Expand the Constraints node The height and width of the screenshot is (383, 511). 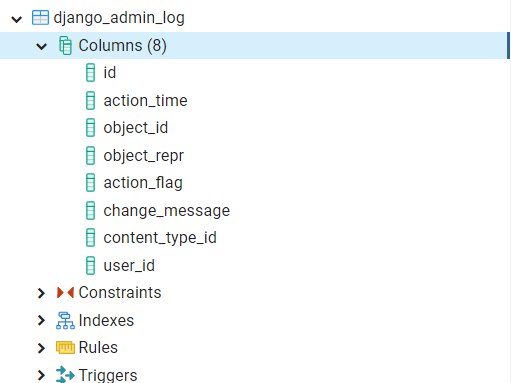(x=41, y=293)
